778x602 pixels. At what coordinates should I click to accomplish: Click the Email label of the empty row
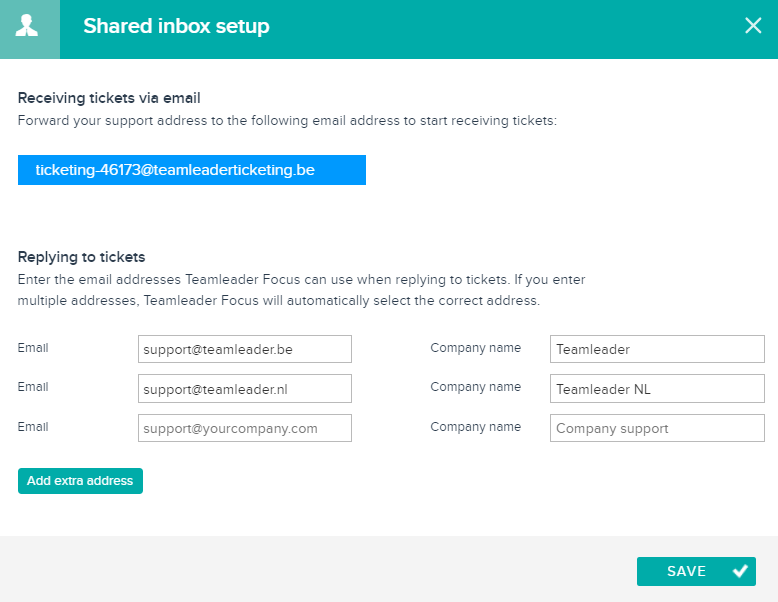[x=33, y=427]
